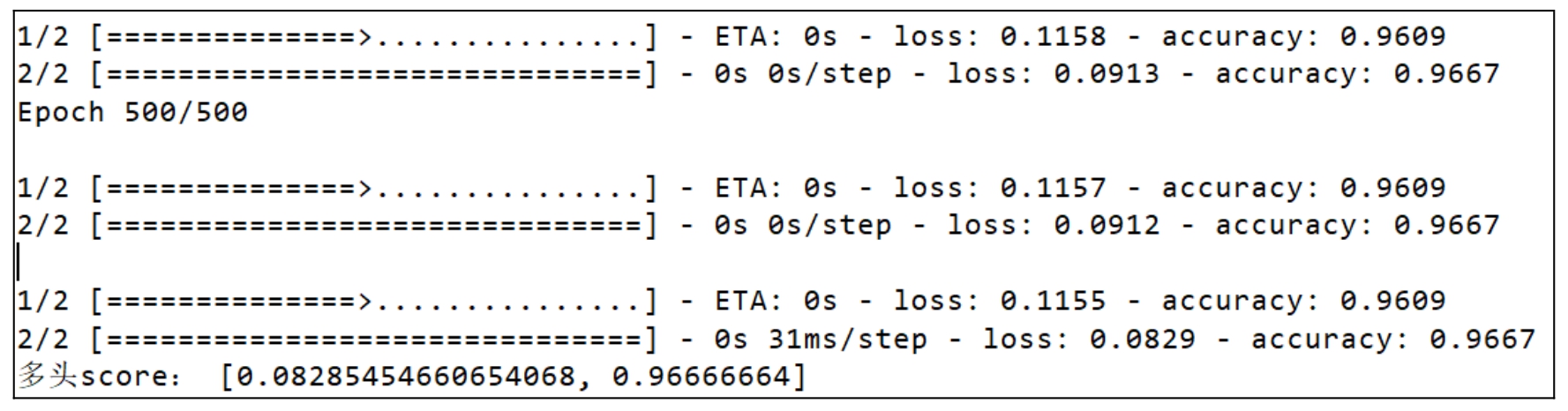Click the accuracy 0.9667 on the 31ms/step line
Image resolution: width=1568 pixels, height=411 pixels.
tap(1482, 340)
